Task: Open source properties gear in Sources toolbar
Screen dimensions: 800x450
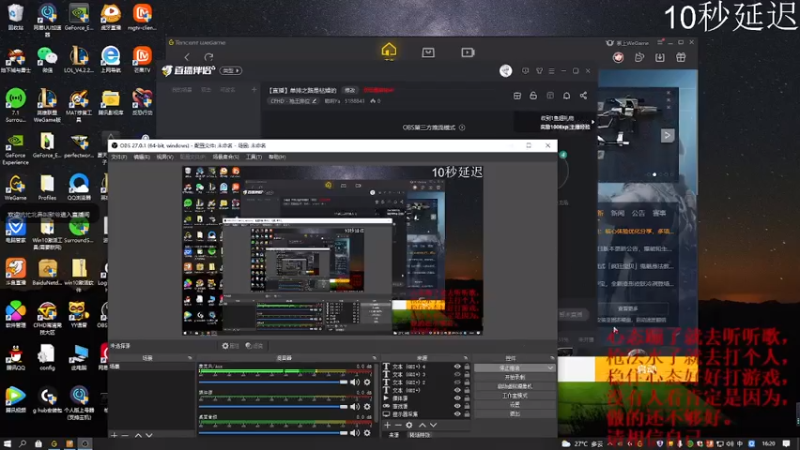Action: coord(409,425)
